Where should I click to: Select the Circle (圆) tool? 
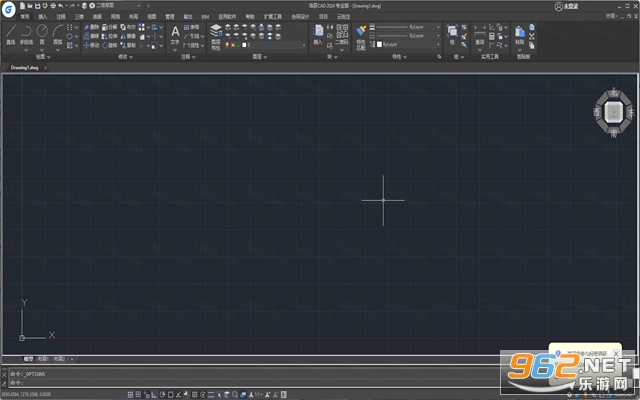click(42, 34)
